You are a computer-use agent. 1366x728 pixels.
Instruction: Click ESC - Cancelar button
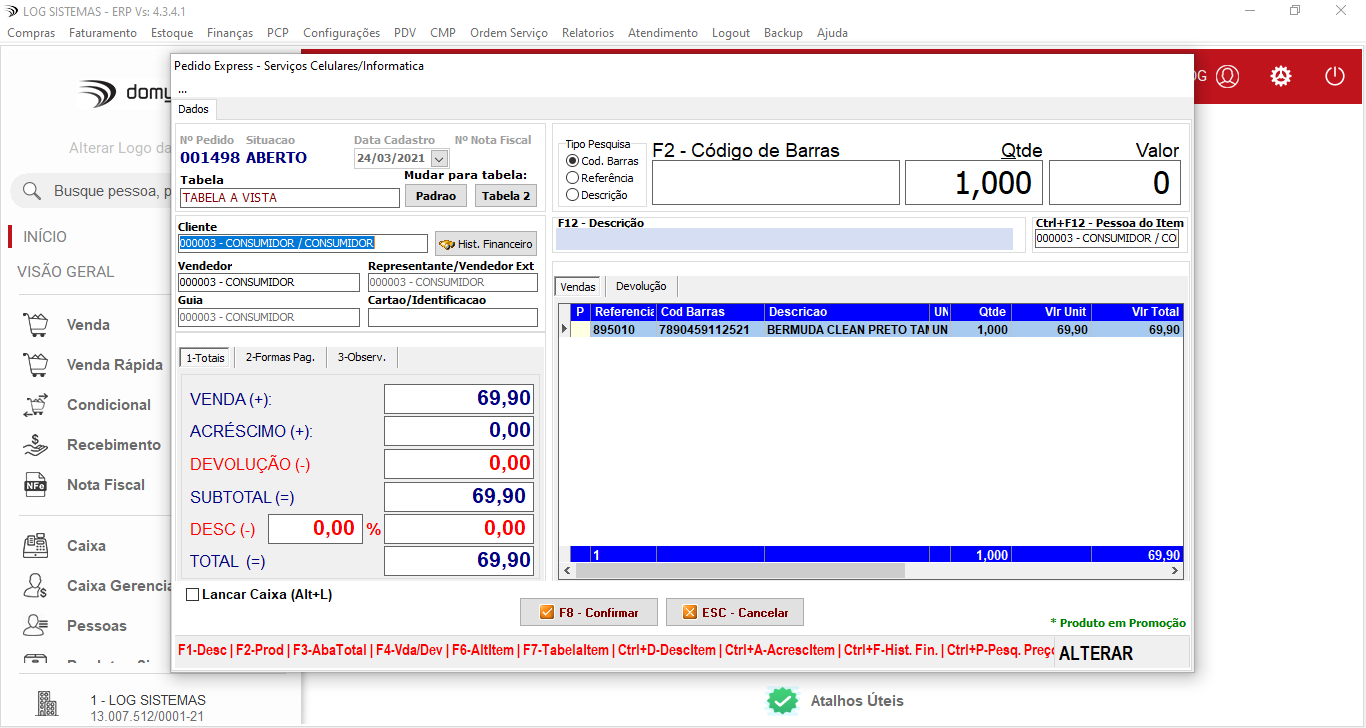735,612
